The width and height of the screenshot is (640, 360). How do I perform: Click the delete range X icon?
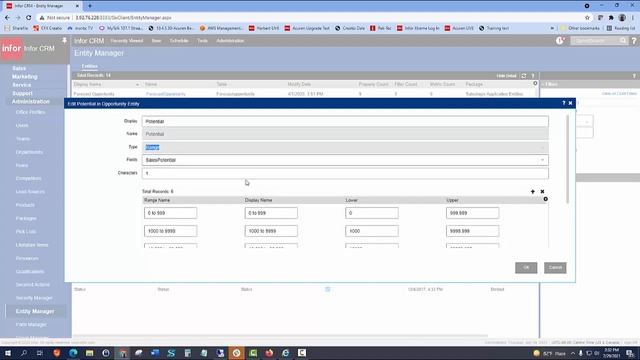(x=542, y=191)
